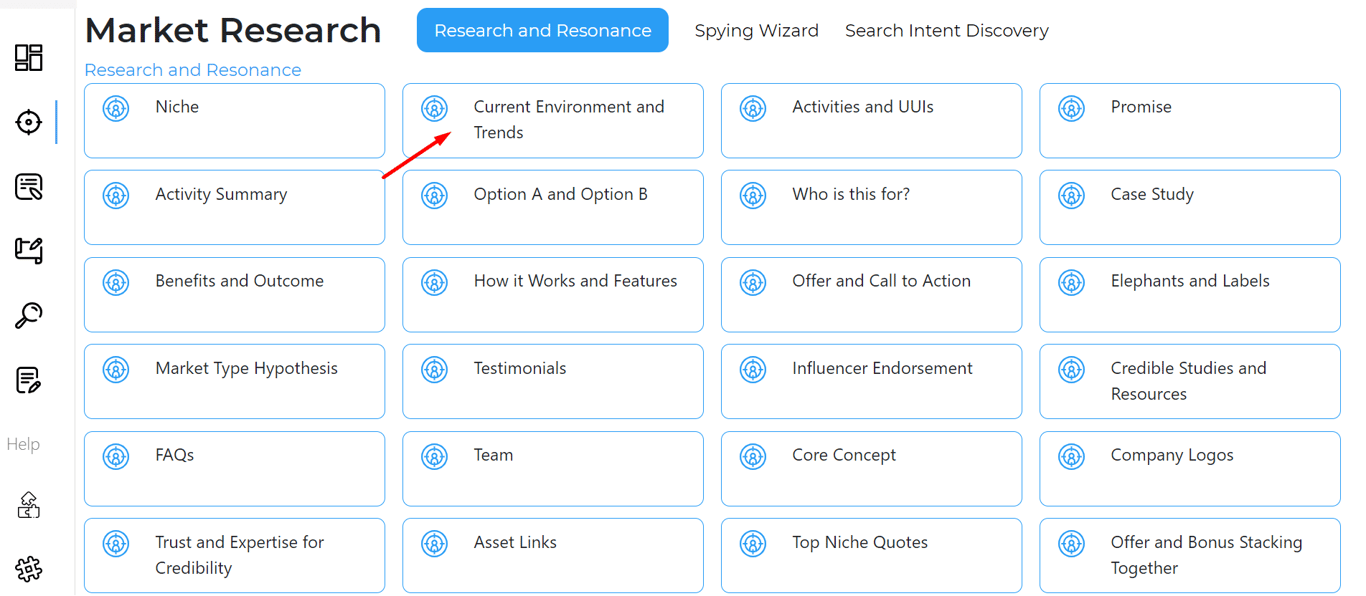This screenshot has height=596, width=1366.
Task: Open the Promise card
Action: coord(1190,121)
